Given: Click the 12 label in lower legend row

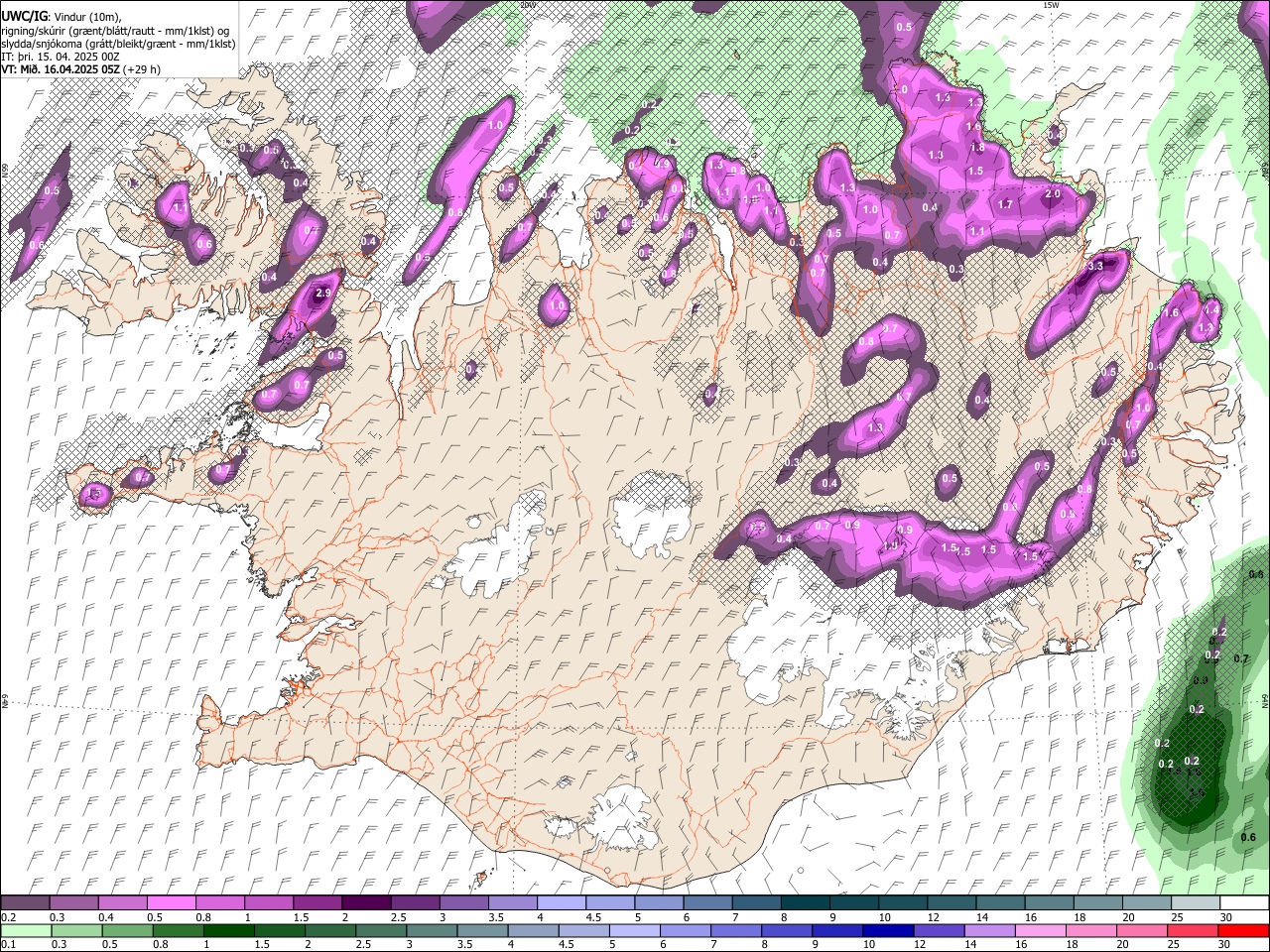Looking at the screenshot, I should (920, 945).
